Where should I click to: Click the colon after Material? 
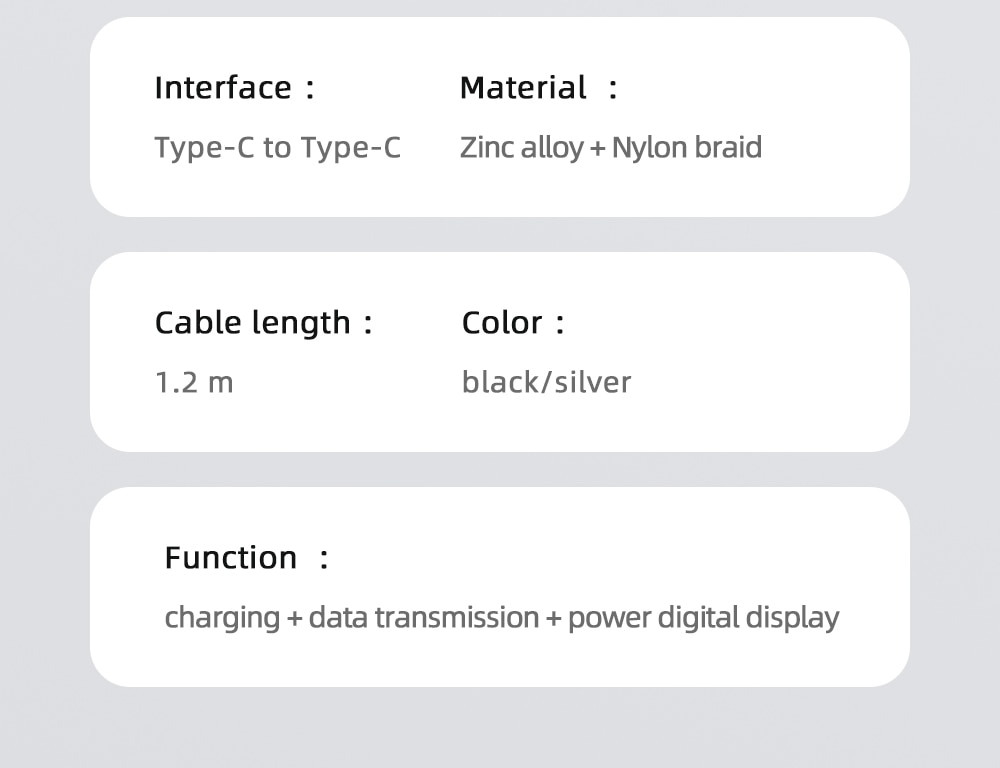coord(613,90)
